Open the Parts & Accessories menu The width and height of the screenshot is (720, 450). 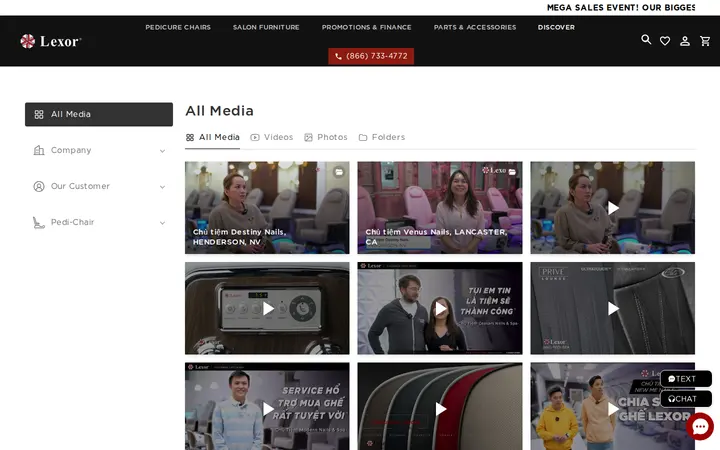click(x=475, y=27)
